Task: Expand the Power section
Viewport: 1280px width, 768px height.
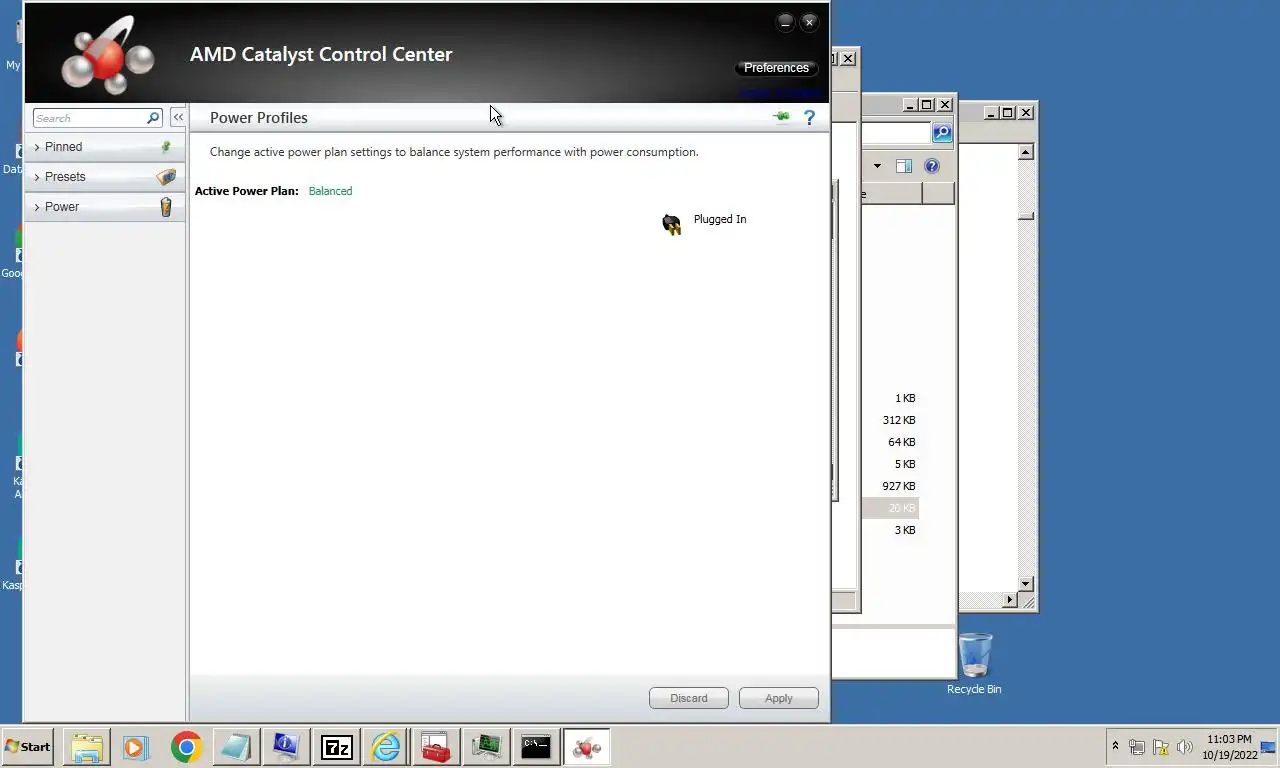Action: tap(104, 207)
